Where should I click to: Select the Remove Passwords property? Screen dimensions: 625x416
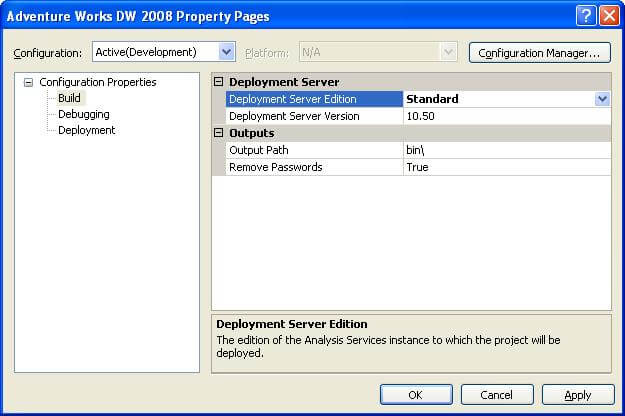pos(314,167)
